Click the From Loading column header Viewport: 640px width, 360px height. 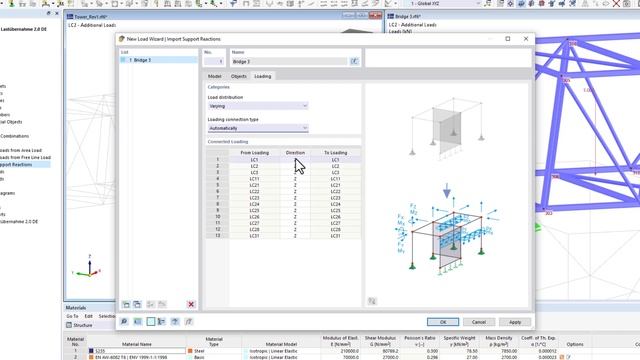[254, 153]
